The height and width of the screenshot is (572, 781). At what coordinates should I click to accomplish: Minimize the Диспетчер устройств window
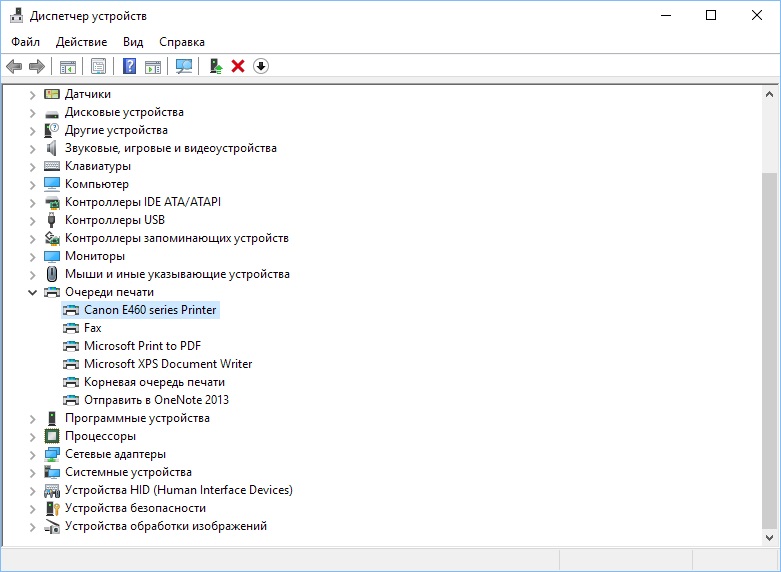tap(665, 15)
